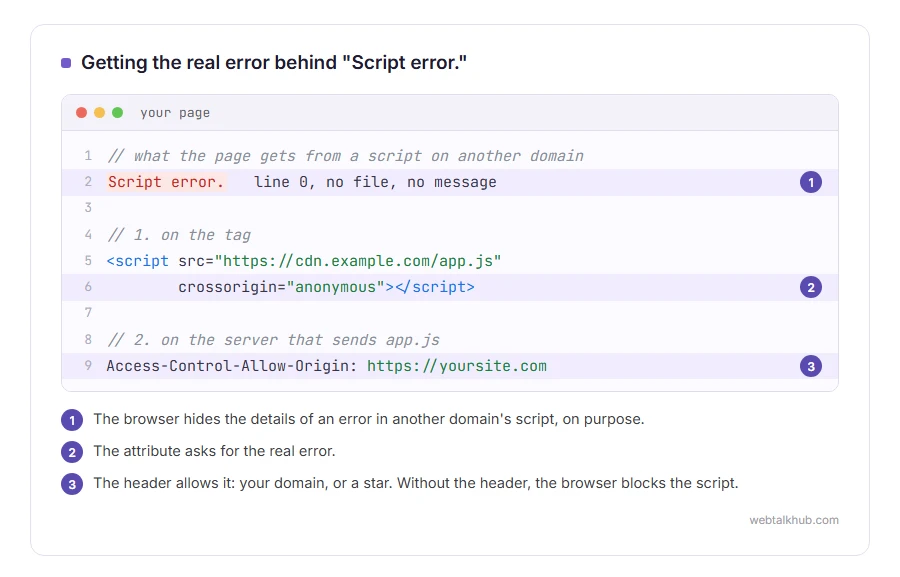
Task: Click the comment "// 1. on the tag"
Action: pyautogui.click(x=179, y=235)
